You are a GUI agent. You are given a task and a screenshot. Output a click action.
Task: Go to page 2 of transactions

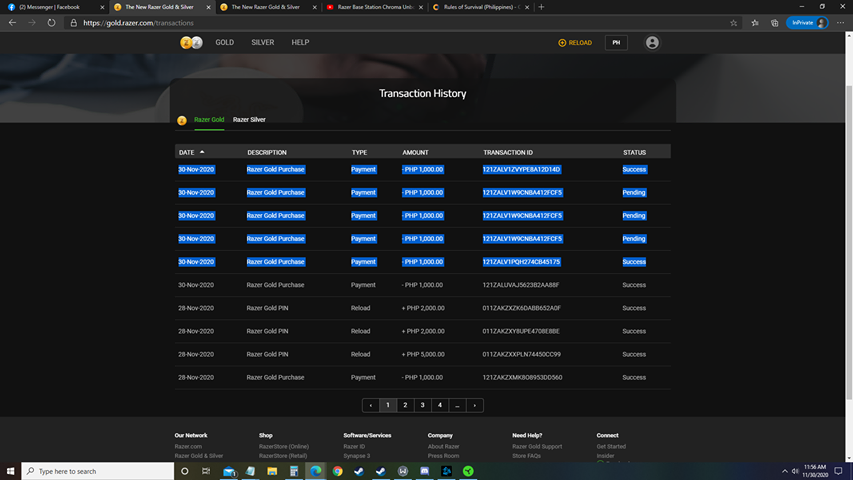point(405,405)
